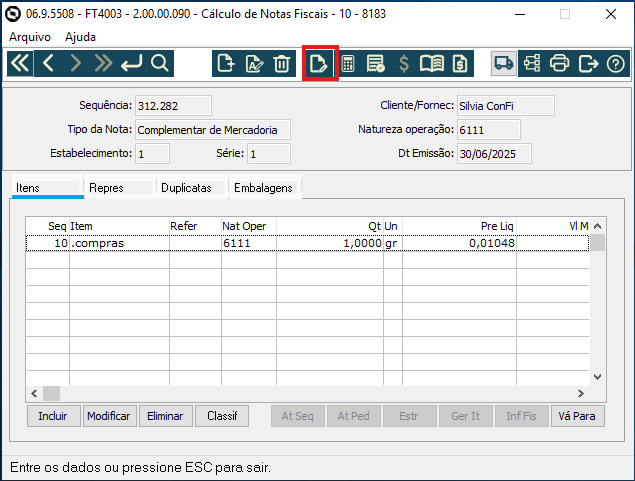Click the Estabelecimento field

coord(152,154)
